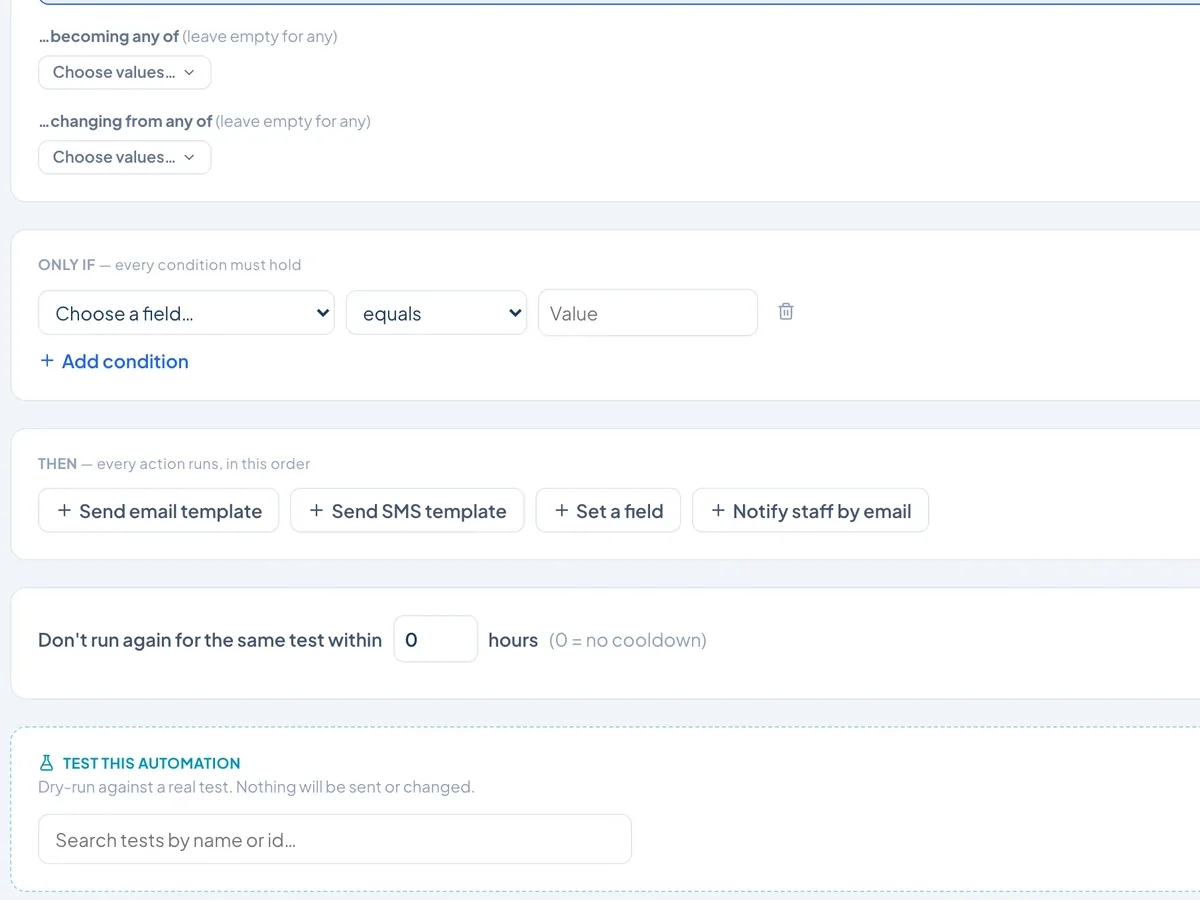Focus the condition Value input field

click(648, 313)
